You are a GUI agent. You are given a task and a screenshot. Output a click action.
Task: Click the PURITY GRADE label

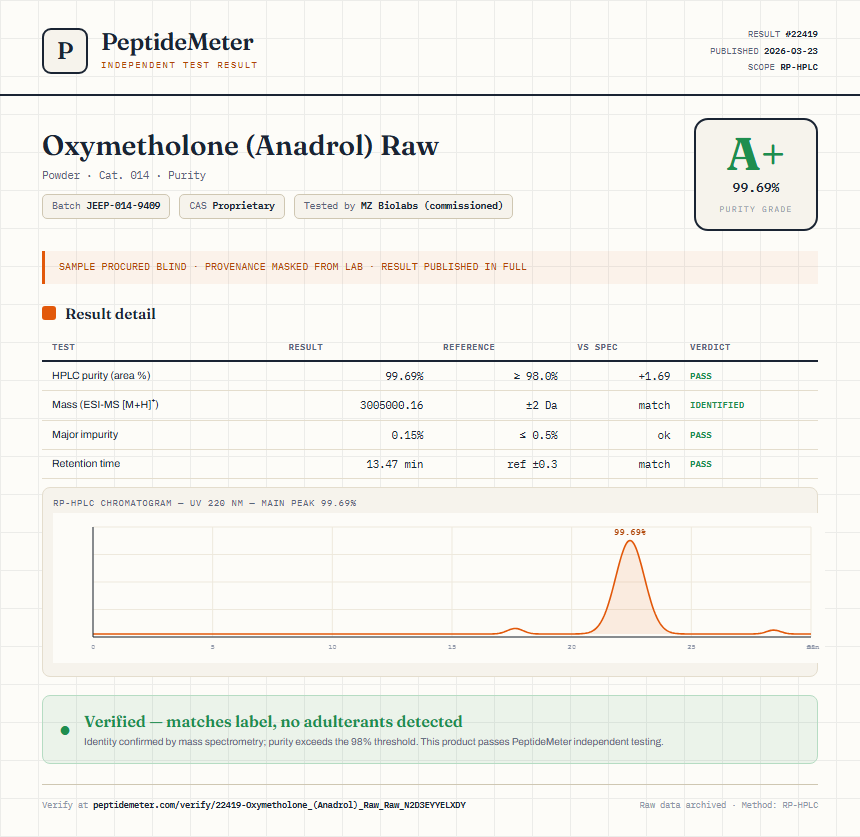[x=756, y=210]
